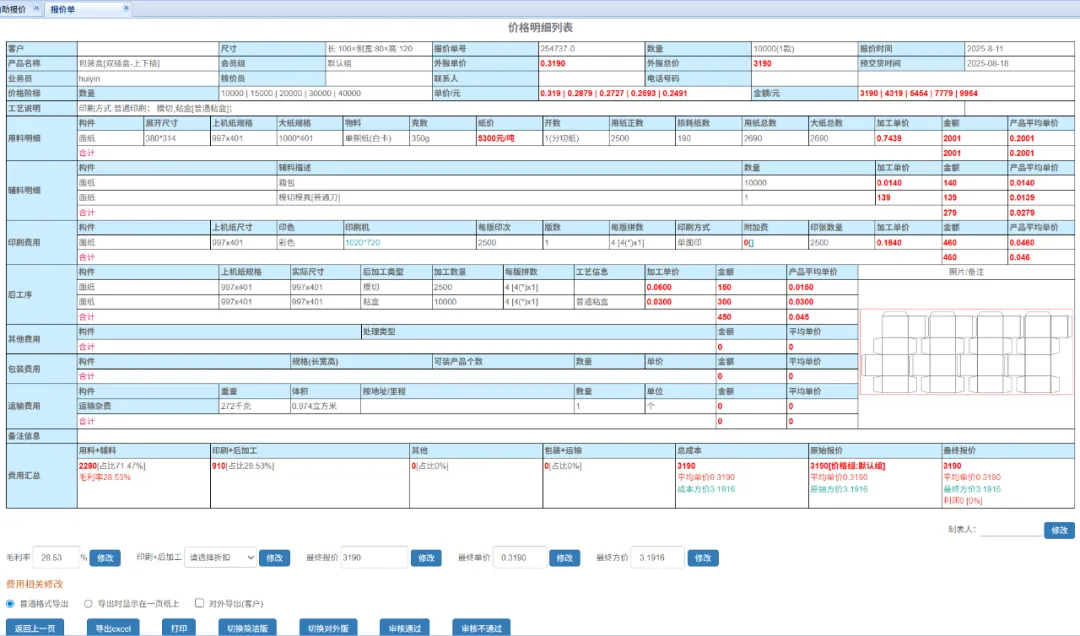Click 修改 button beside 最终单价 field
Image resolution: width=1080 pixels, height=636 pixels.
[x=564, y=558]
